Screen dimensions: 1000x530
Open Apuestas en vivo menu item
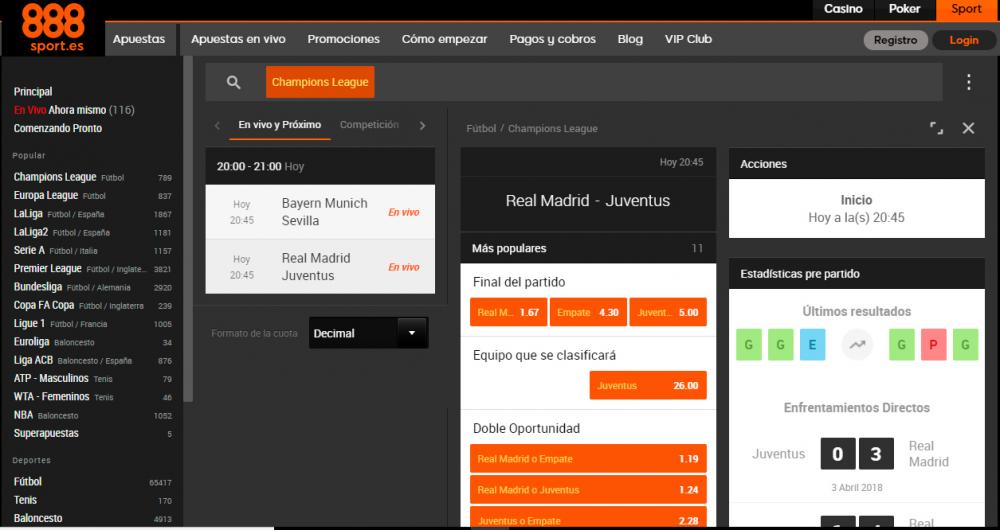(239, 39)
